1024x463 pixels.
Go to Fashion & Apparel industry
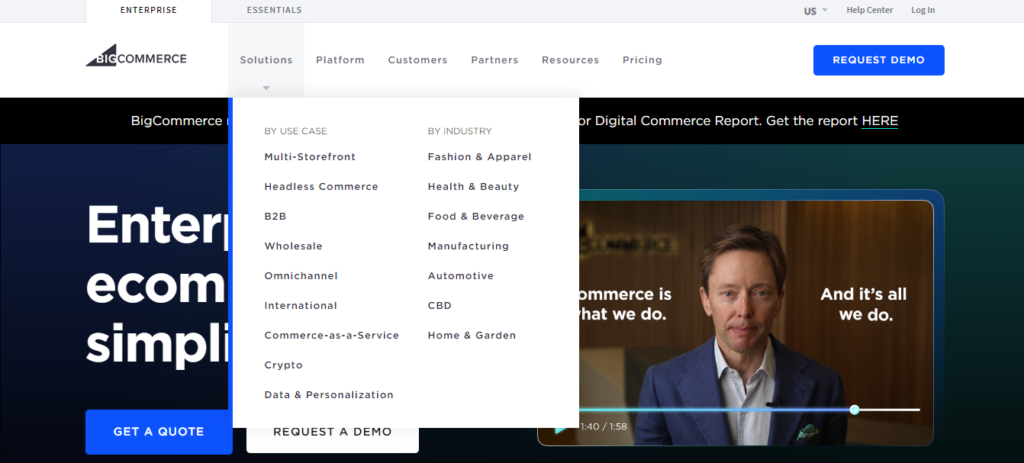point(479,157)
